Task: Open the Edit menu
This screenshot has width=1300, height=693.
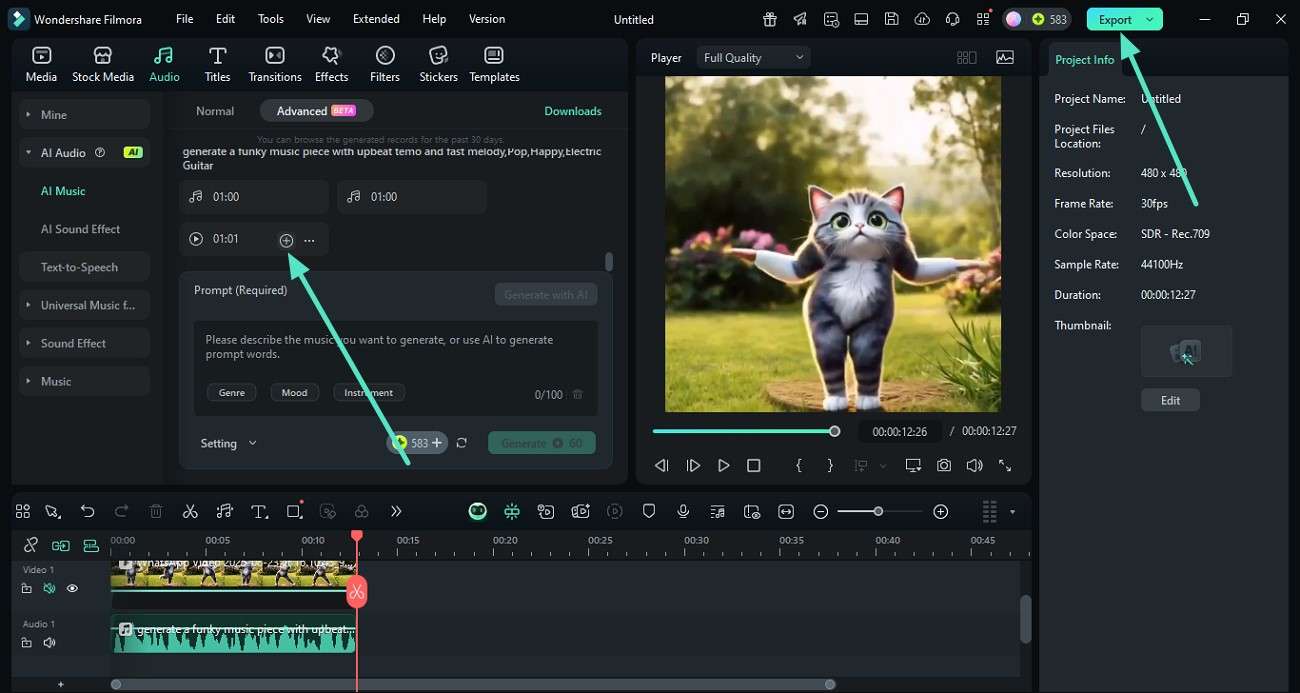Action: [226, 19]
